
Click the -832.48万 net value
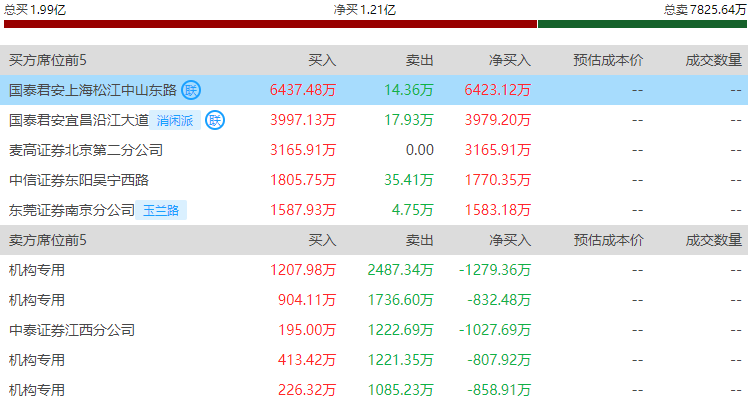[499, 300]
